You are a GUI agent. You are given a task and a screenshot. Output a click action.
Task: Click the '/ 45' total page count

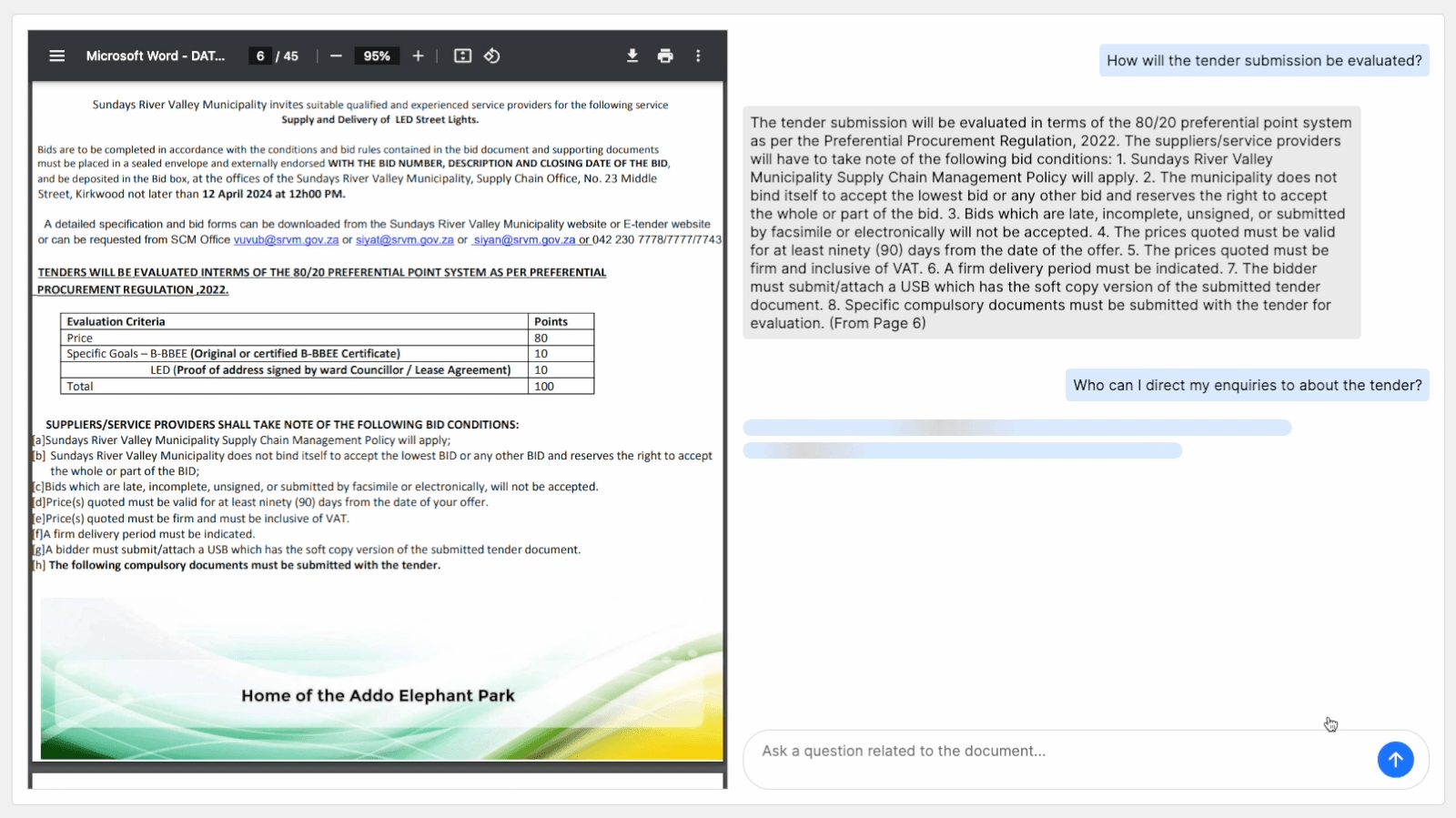288,56
